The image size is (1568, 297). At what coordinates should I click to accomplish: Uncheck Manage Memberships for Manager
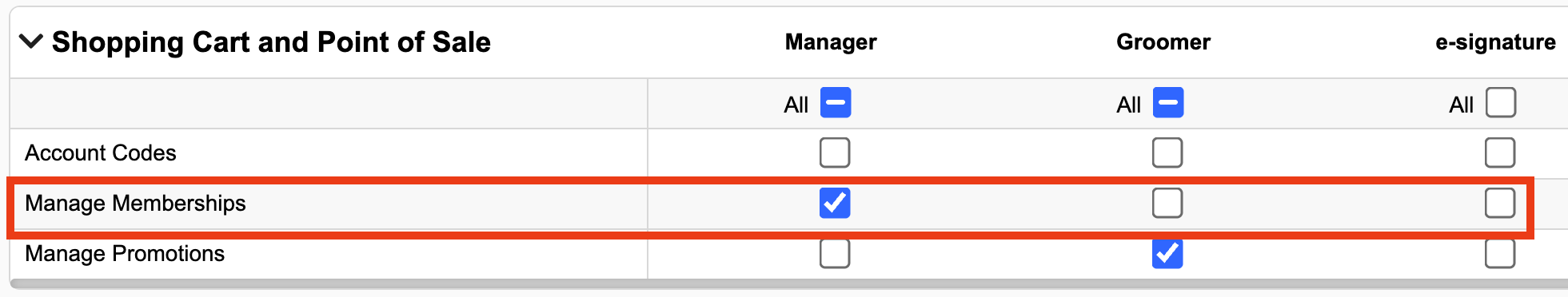click(835, 203)
